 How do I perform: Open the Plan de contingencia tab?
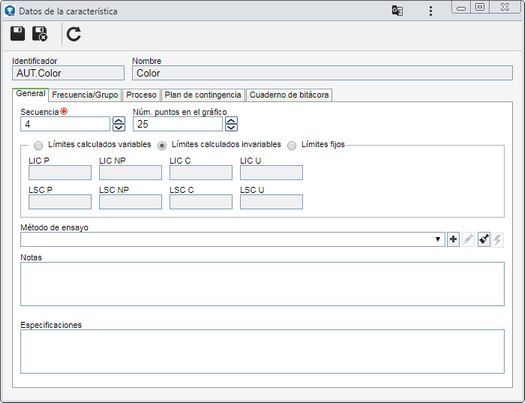[x=203, y=95]
